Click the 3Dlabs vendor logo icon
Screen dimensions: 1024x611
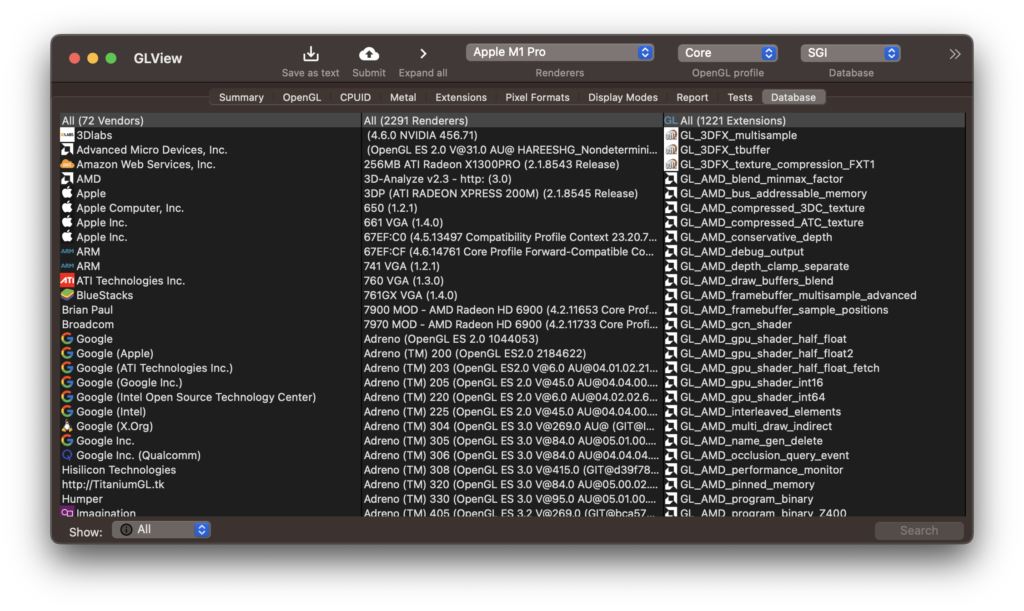tap(67, 135)
